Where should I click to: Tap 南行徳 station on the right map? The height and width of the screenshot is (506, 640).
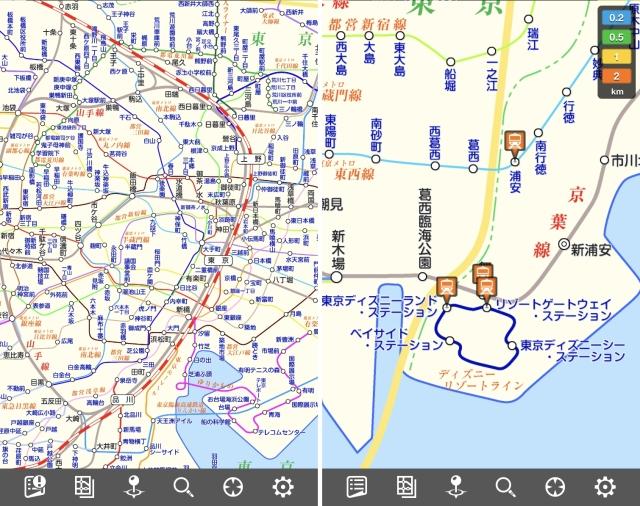pyautogui.click(x=541, y=158)
